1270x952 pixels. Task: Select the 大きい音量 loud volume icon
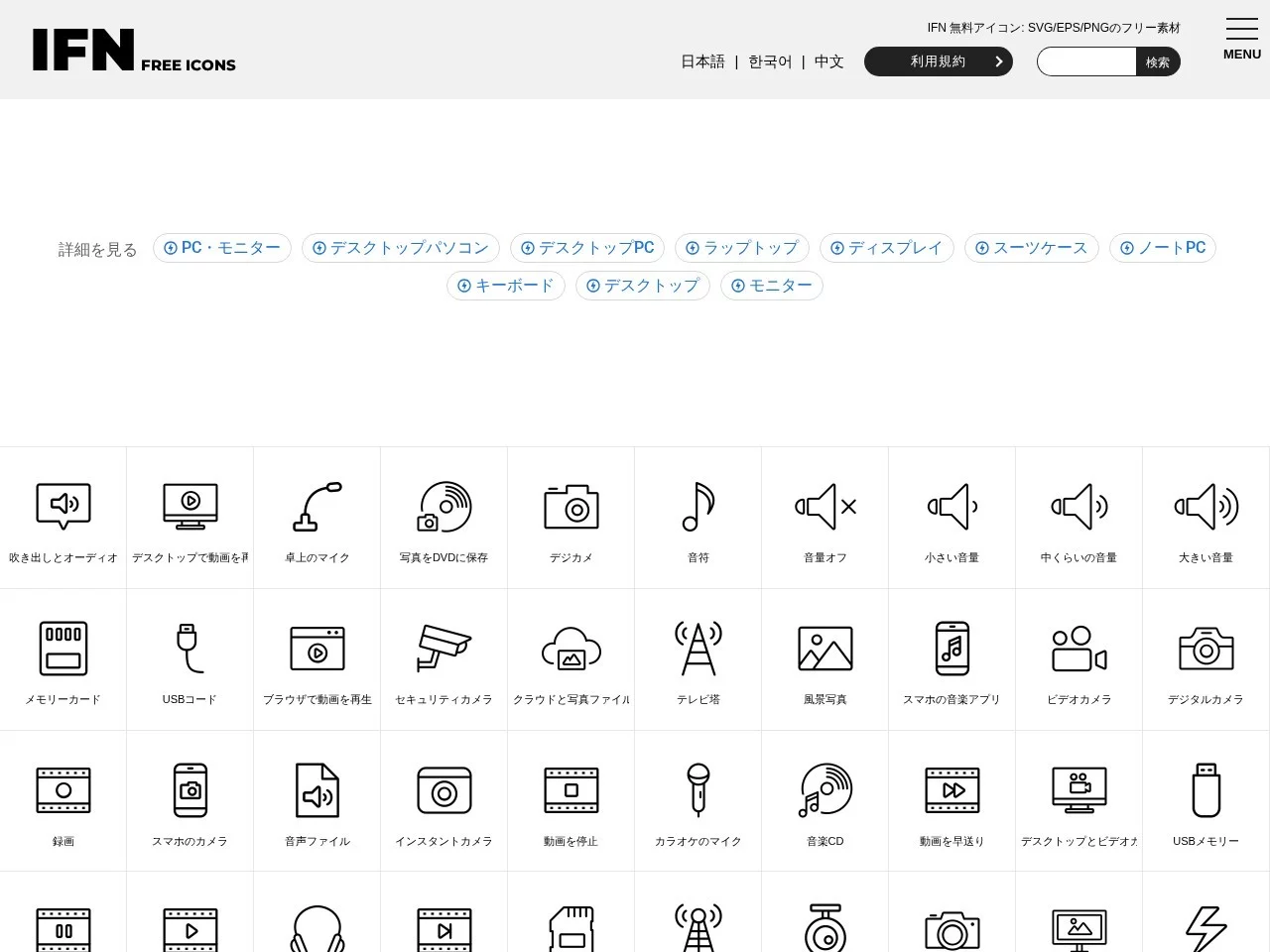[1206, 506]
